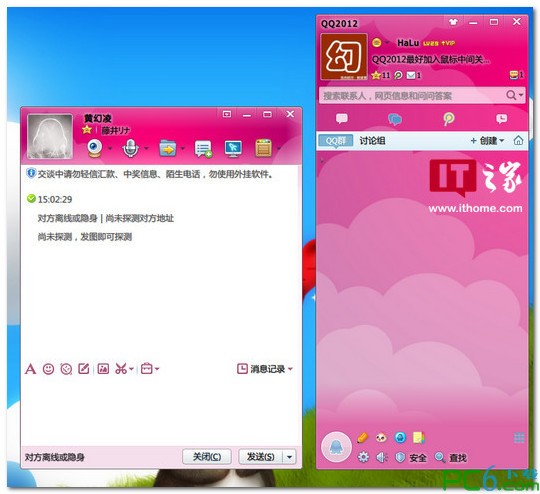This screenshot has width=540, height=494.
Task: Open the skin changer shirt icon in QQ2012
Action: pyautogui.click(x=453, y=22)
